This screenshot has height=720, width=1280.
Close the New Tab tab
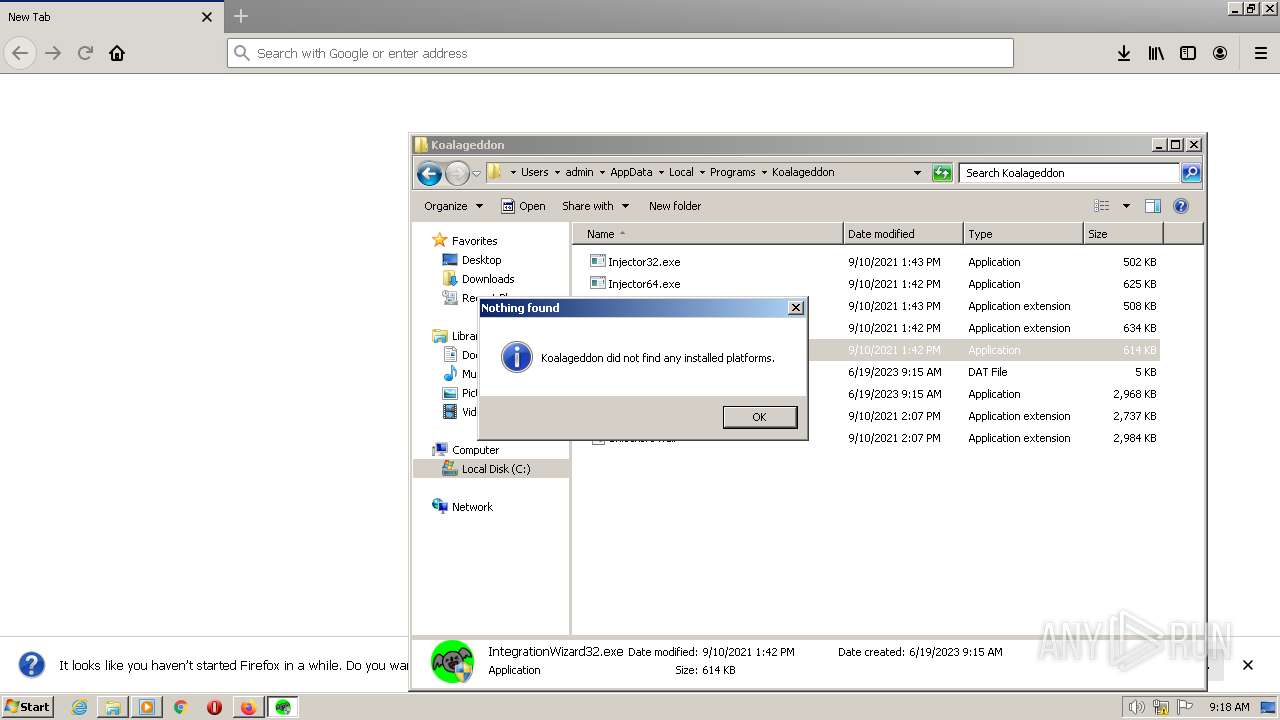(207, 17)
